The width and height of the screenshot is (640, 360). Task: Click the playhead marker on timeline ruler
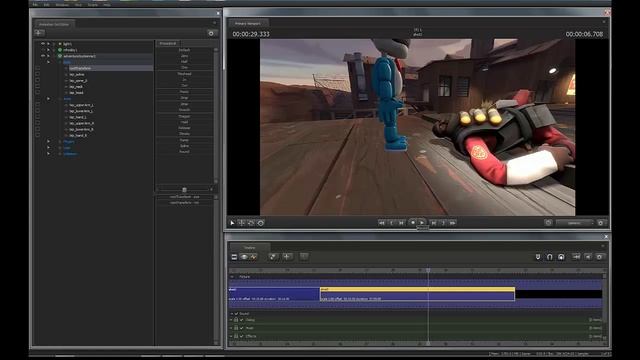(x=428, y=270)
